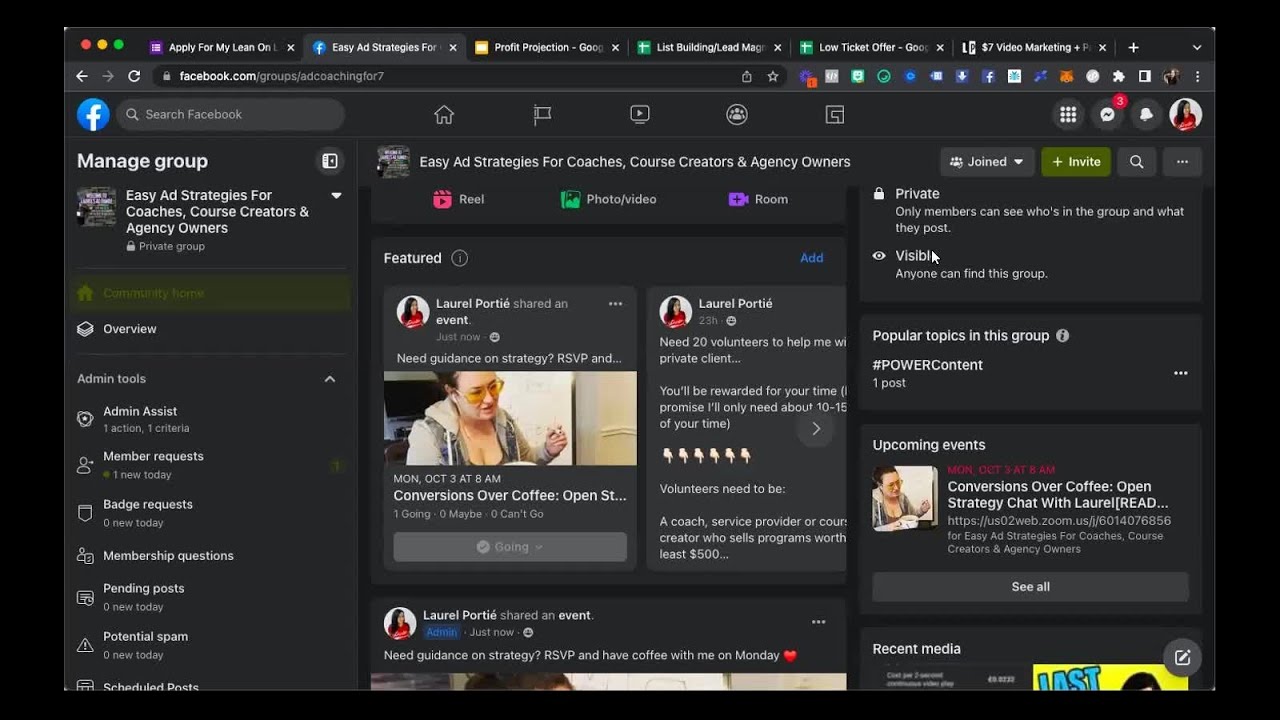This screenshot has width=1280, height=720.
Task: Open the group more options button
Action: 1182,162
